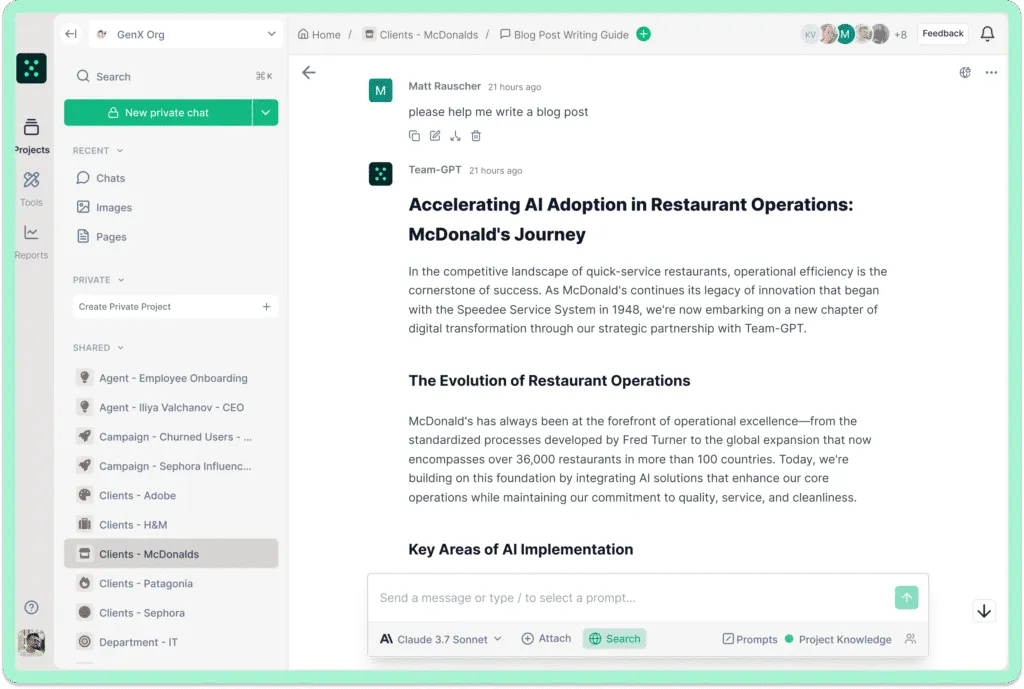Collapse the RECENT section
Screen dimensions: 1024x689
coord(98,150)
